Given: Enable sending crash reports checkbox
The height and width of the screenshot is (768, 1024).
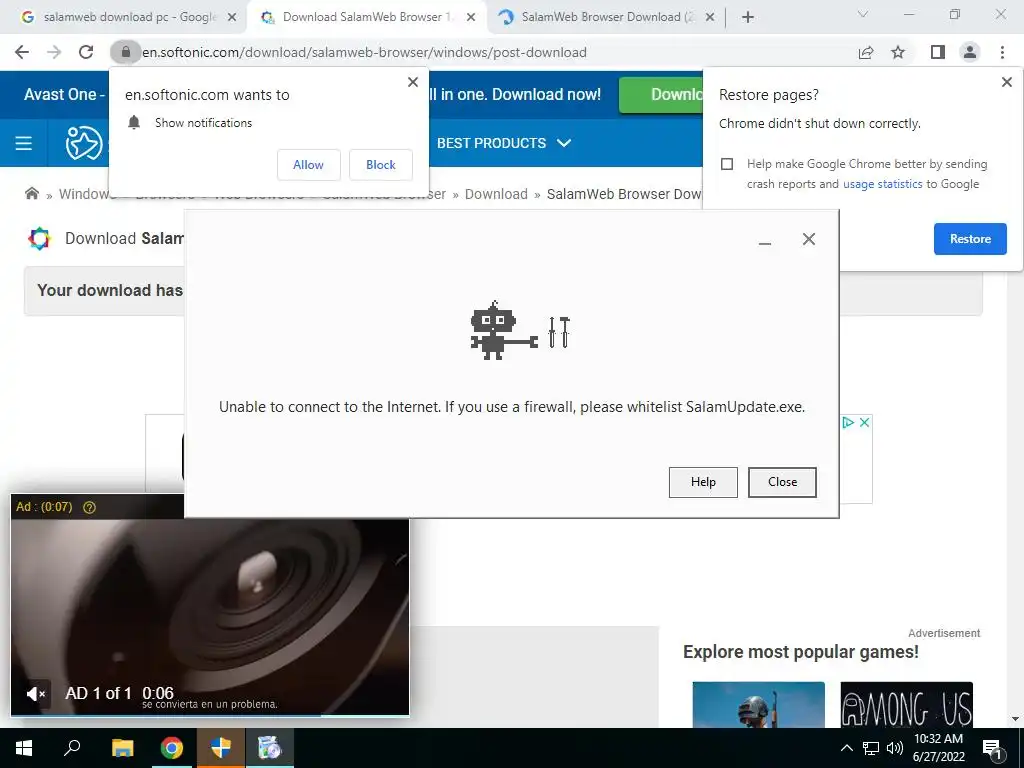Looking at the screenshot, I should [x=727, y=164].
